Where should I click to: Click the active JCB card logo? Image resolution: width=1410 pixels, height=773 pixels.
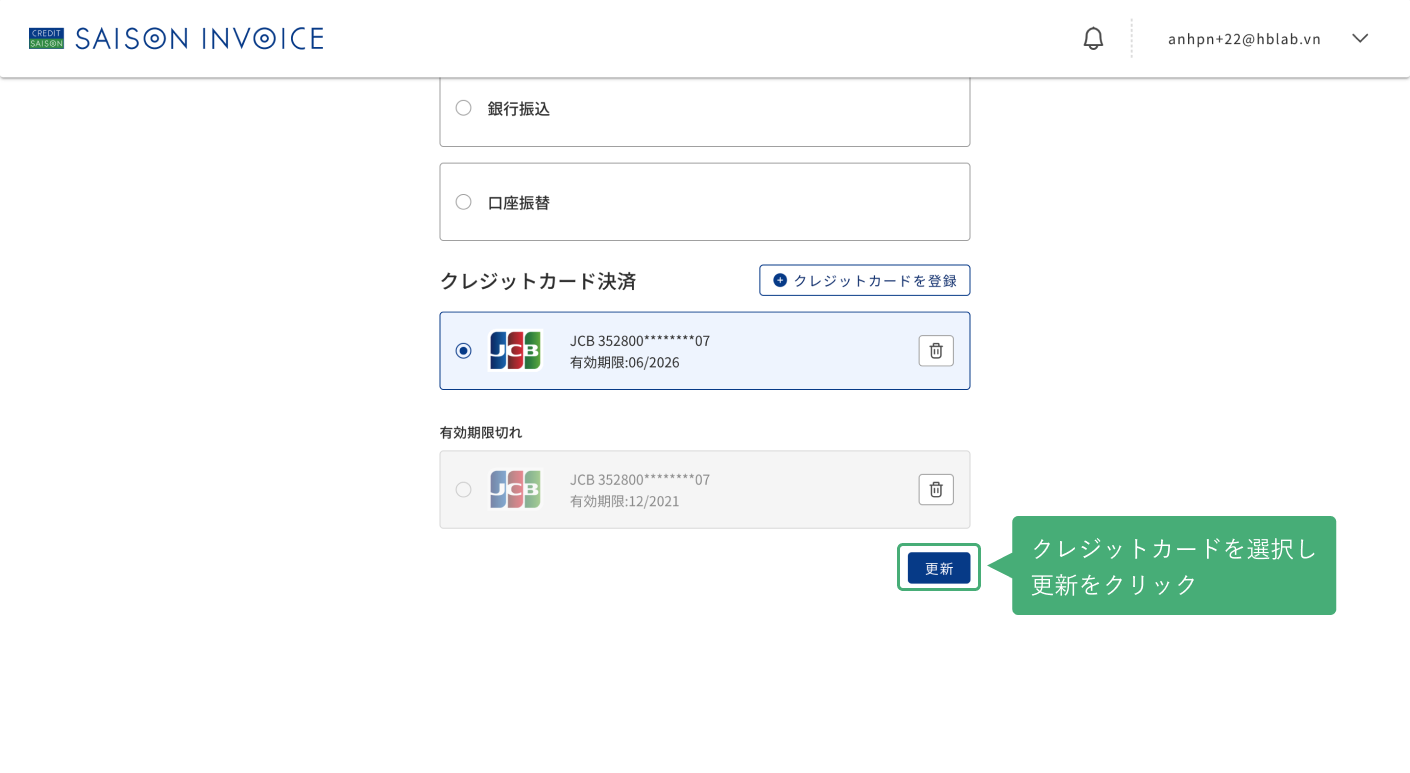coord(515,351)
